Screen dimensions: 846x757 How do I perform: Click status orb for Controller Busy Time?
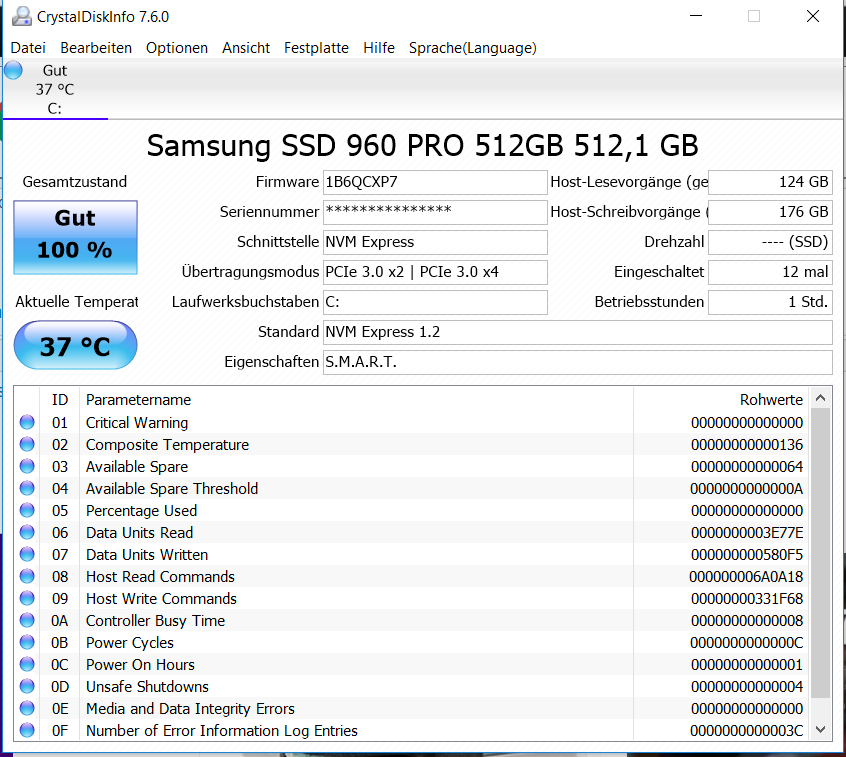pos(27,620)
